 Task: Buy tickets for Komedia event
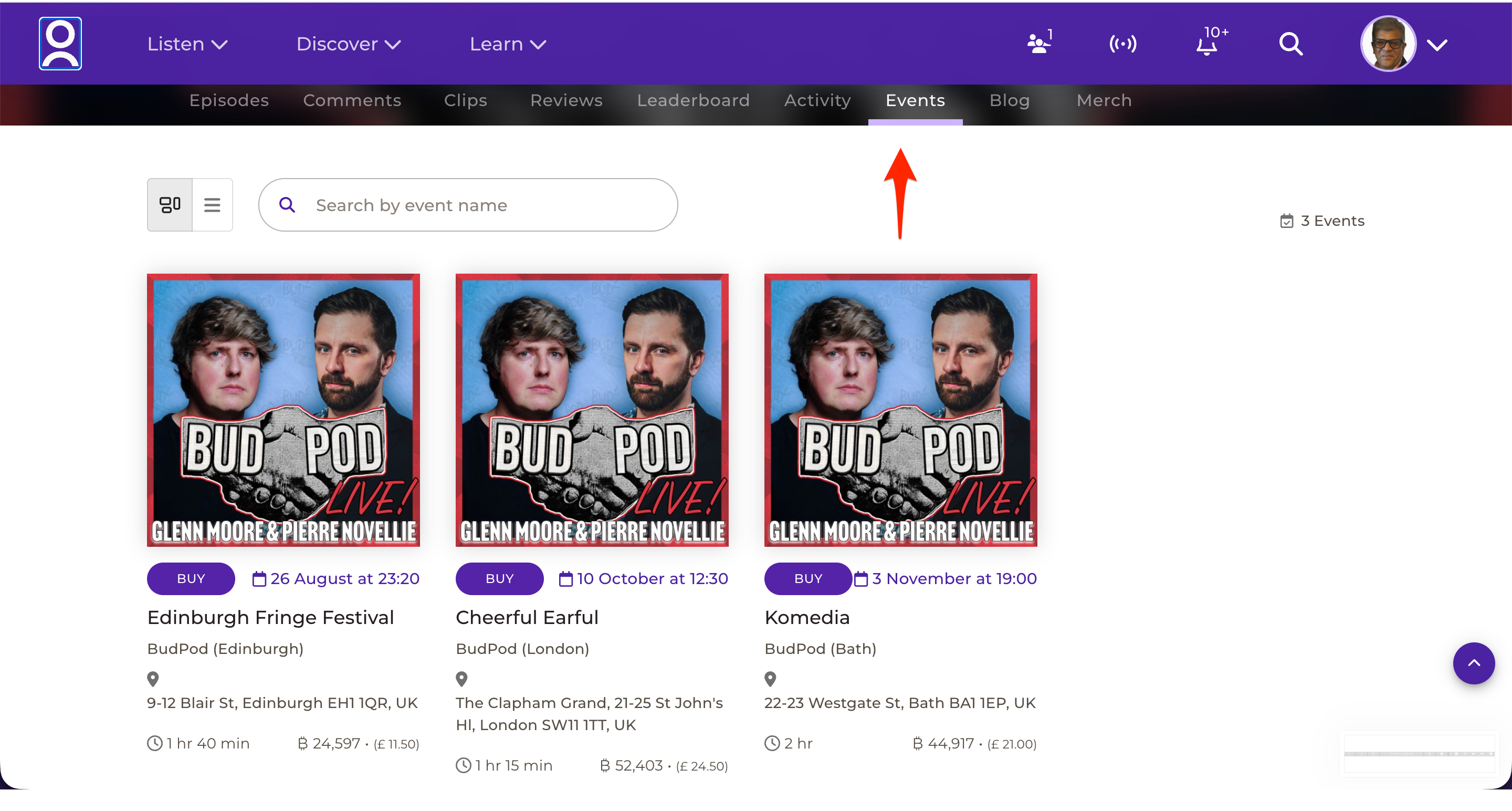(808, 579)
